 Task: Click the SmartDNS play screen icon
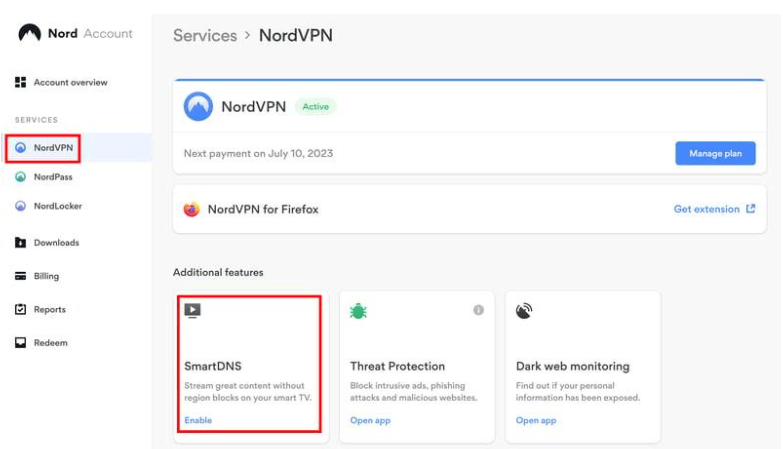pyautogui.click(x=193, y=311)
